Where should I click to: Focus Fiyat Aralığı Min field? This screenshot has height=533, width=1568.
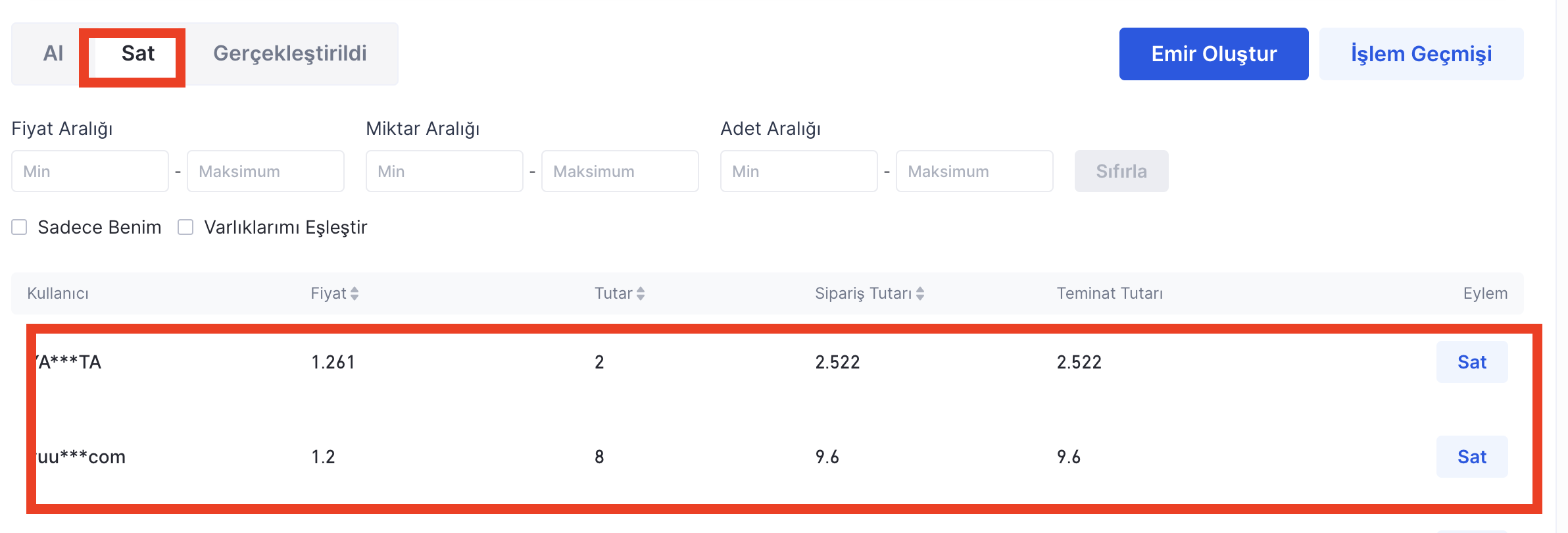click(x=90, y=171)
